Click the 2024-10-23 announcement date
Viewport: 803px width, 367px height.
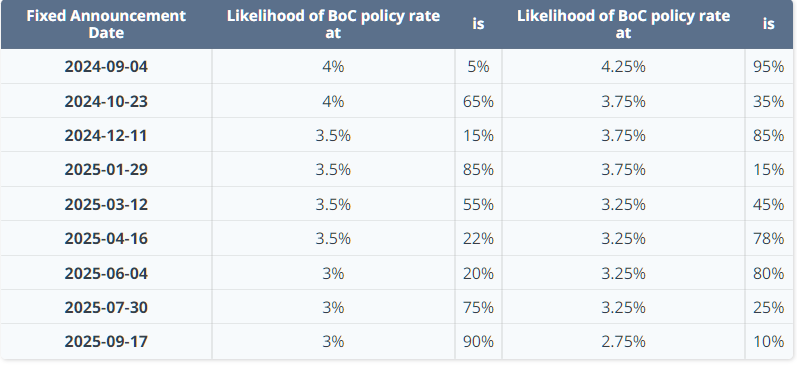click(x=106, y=101)
